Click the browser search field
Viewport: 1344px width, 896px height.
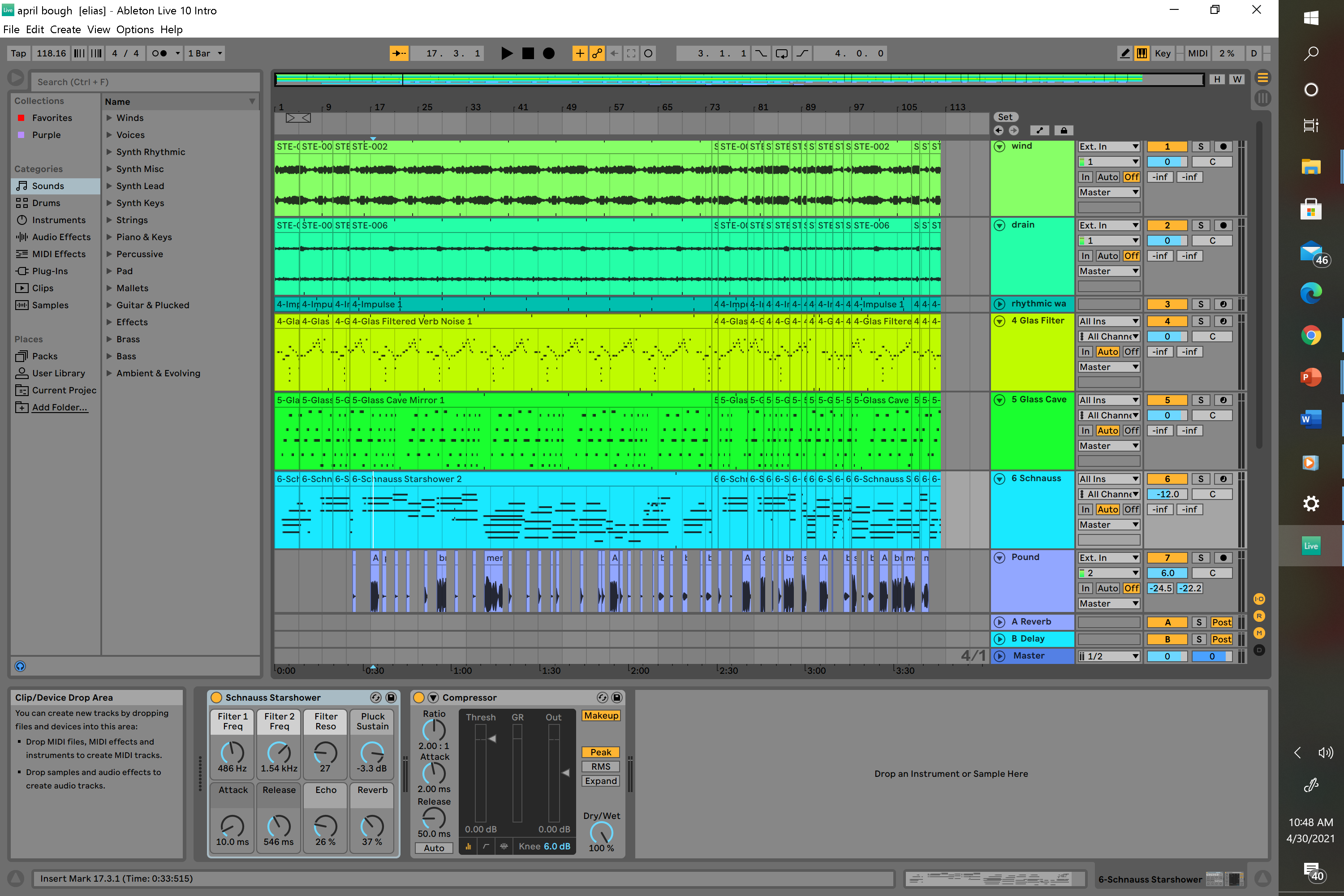tap(145, 82)
